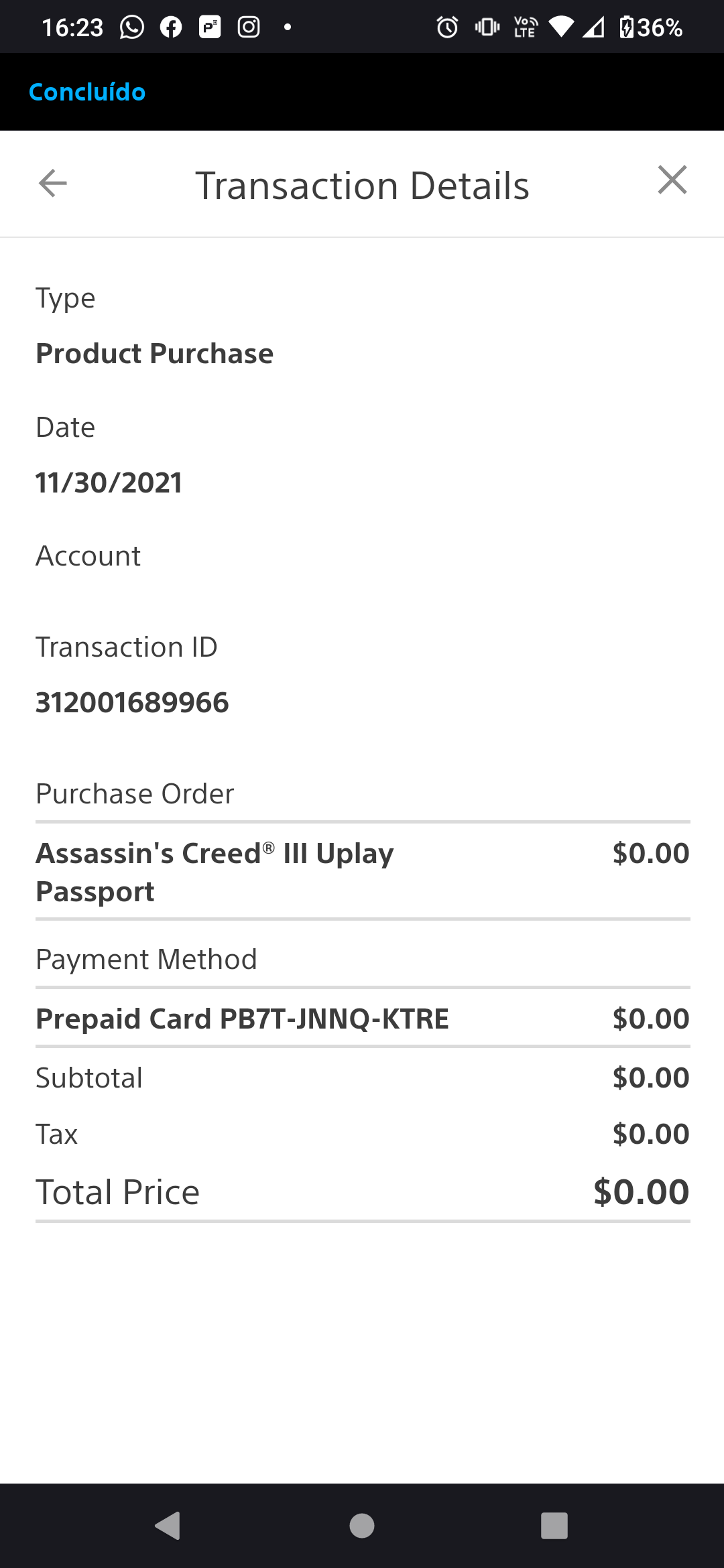724x1568 pixels.
Task: Open the WhatsApp notification icon
Action: click(132, 27)
